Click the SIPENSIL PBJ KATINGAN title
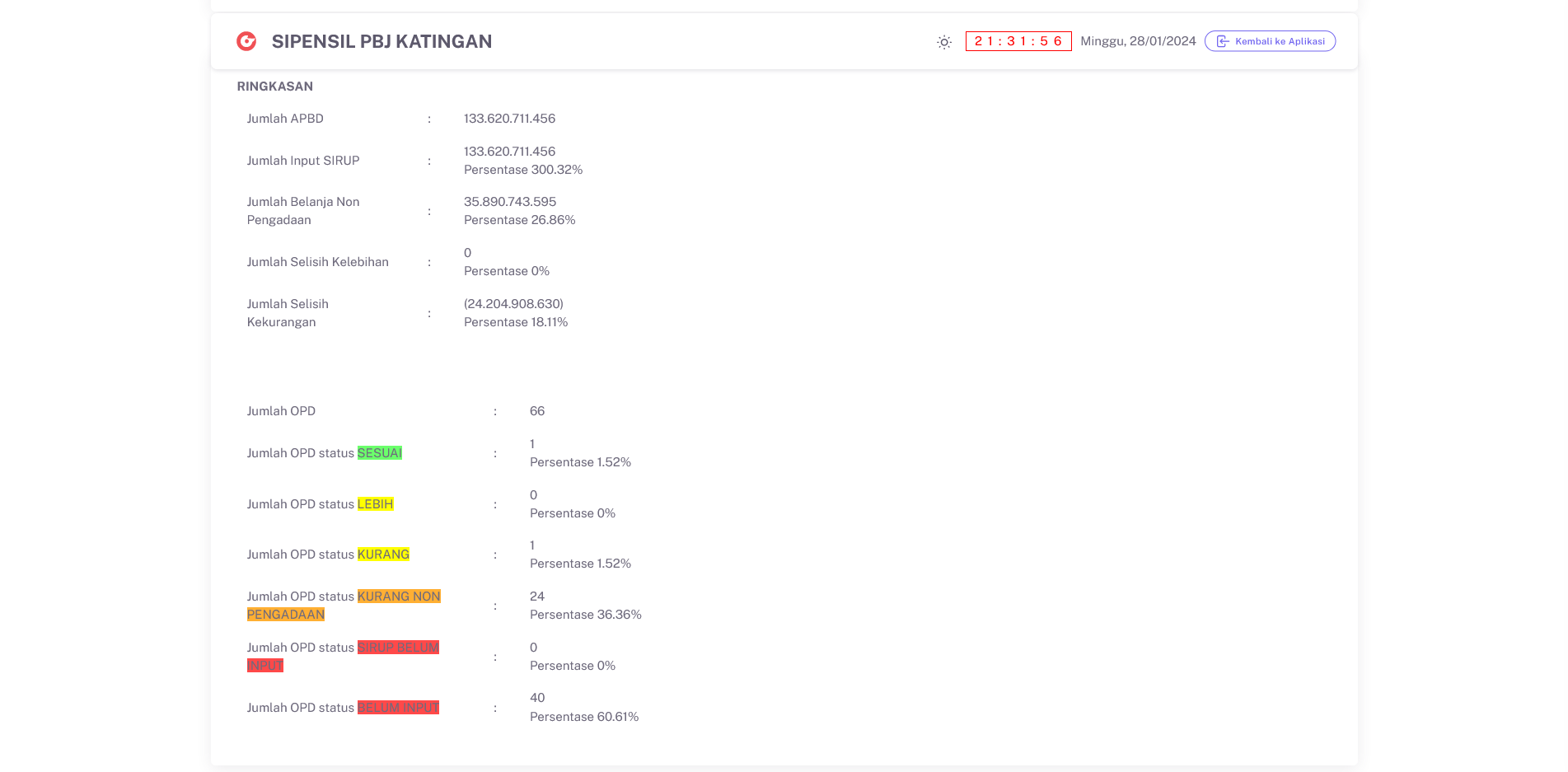Image resolution: width=1568 pixels, height=772 pixels. 381,41
